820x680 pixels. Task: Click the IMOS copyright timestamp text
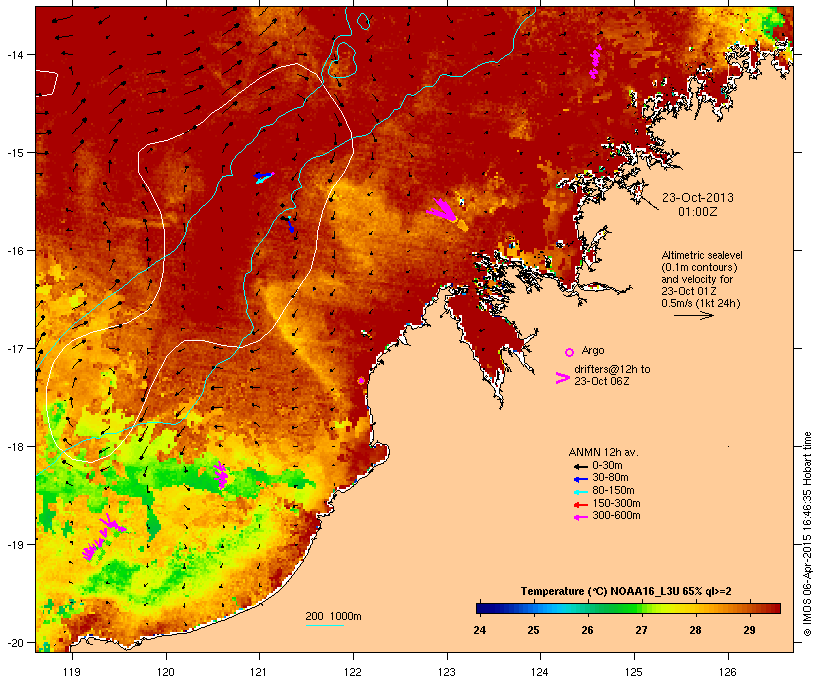pyautogui.click(x=807, y=534)
